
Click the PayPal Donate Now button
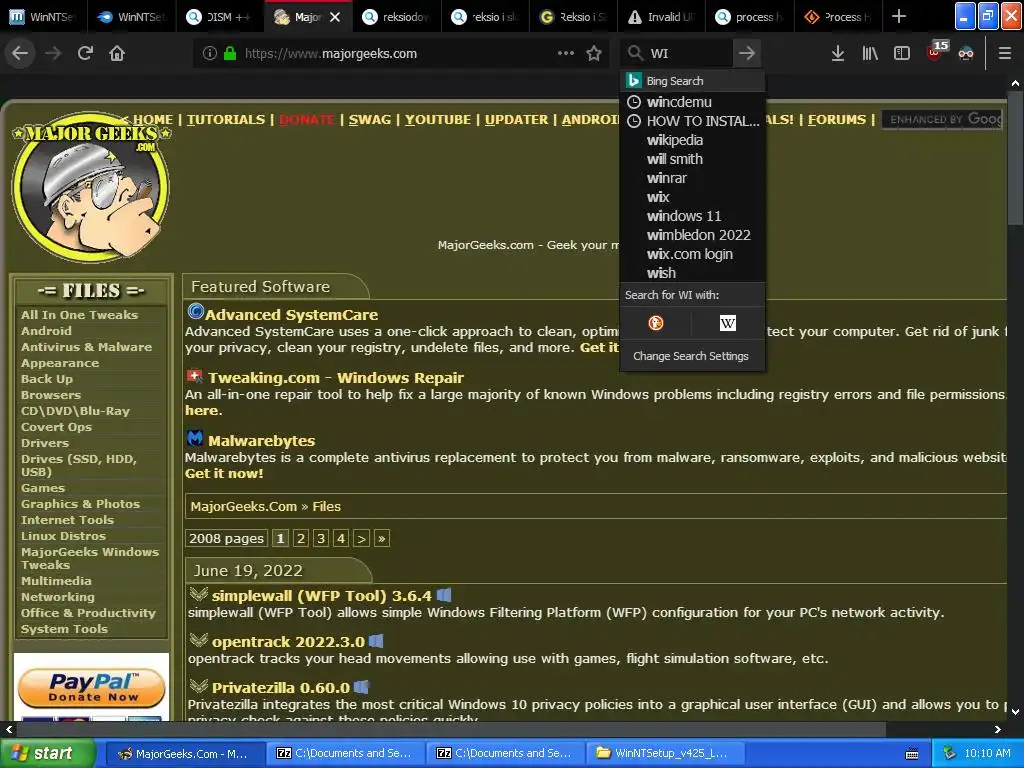pos(91,688)
